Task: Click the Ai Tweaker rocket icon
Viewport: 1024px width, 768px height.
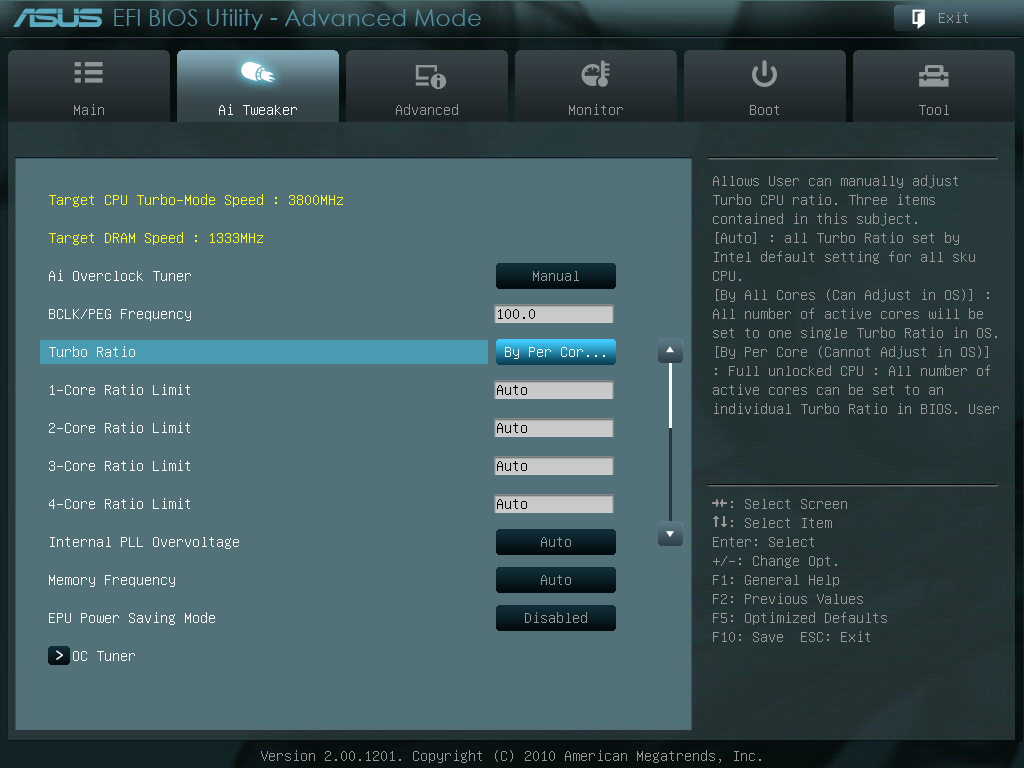Action: pyautogui.click(x=258, y=72)
